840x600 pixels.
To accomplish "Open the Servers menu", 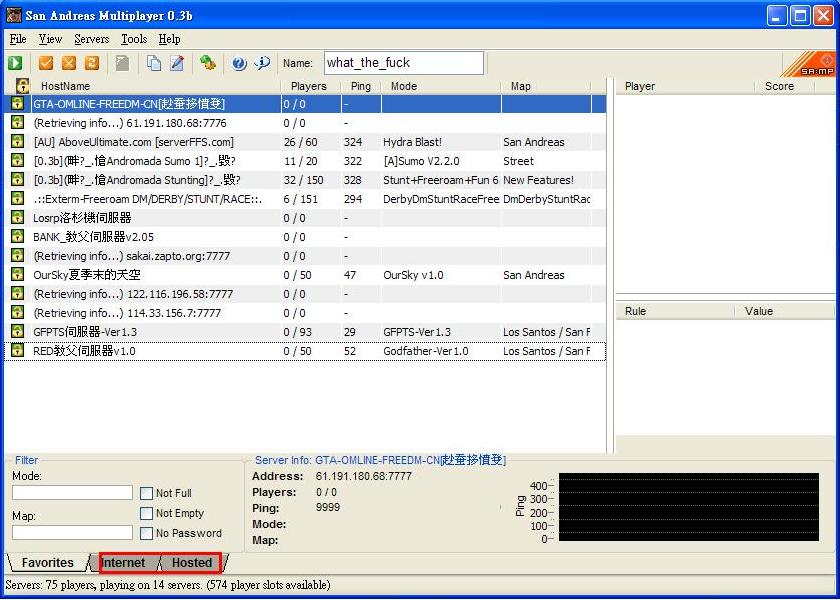I will [91, 39].
